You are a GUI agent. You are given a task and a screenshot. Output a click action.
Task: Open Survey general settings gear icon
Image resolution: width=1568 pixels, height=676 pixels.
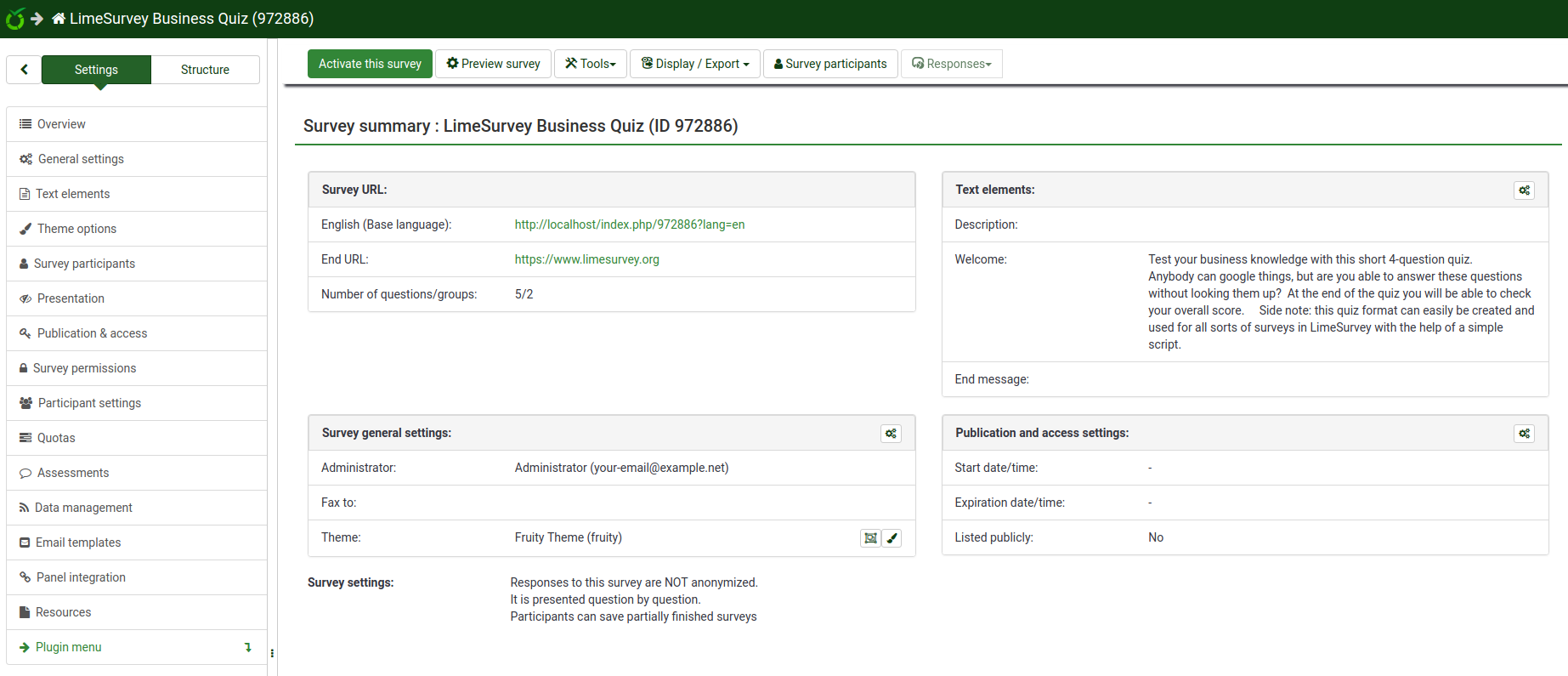(891, 434)
